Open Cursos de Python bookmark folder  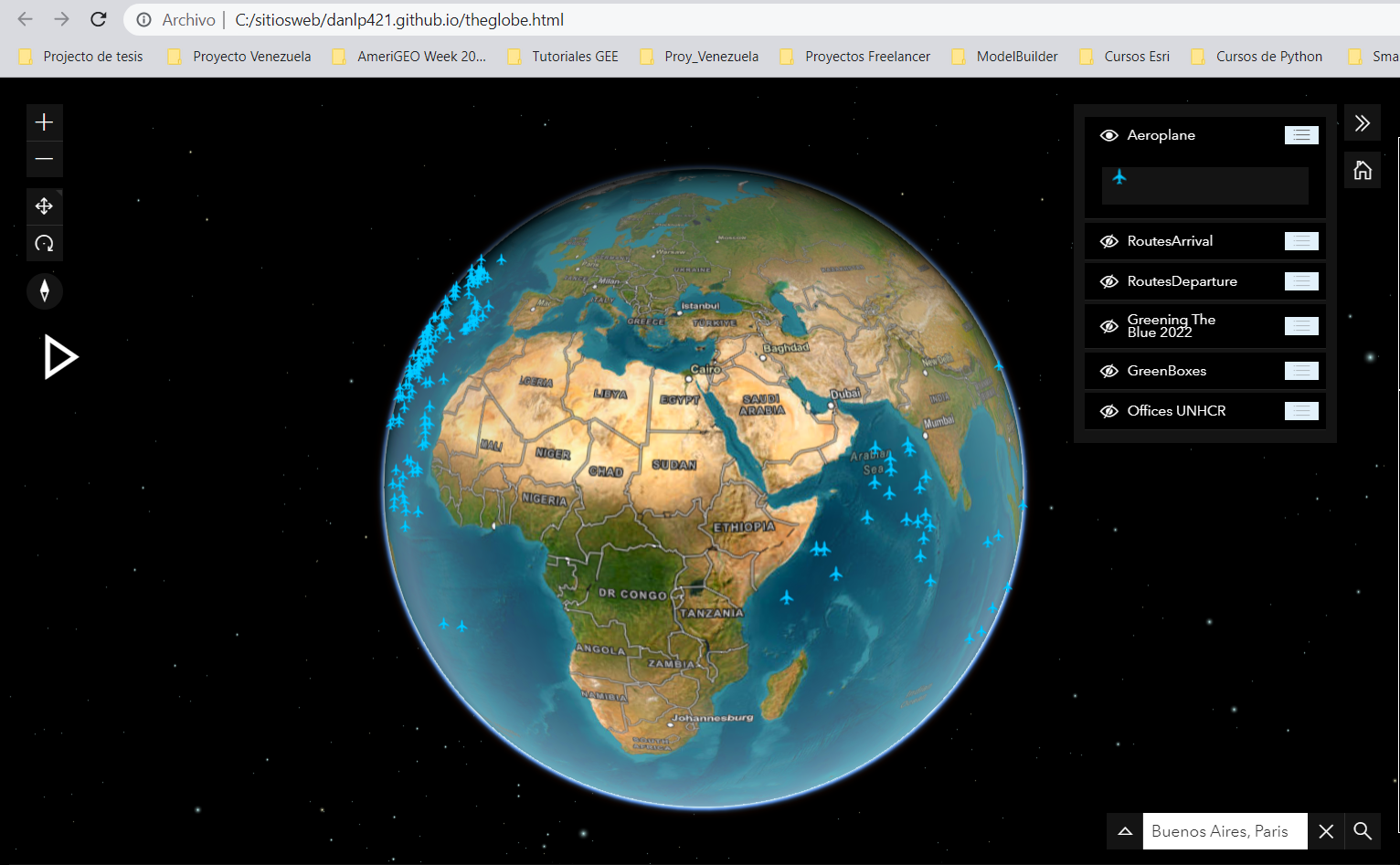coord(1257,57)
